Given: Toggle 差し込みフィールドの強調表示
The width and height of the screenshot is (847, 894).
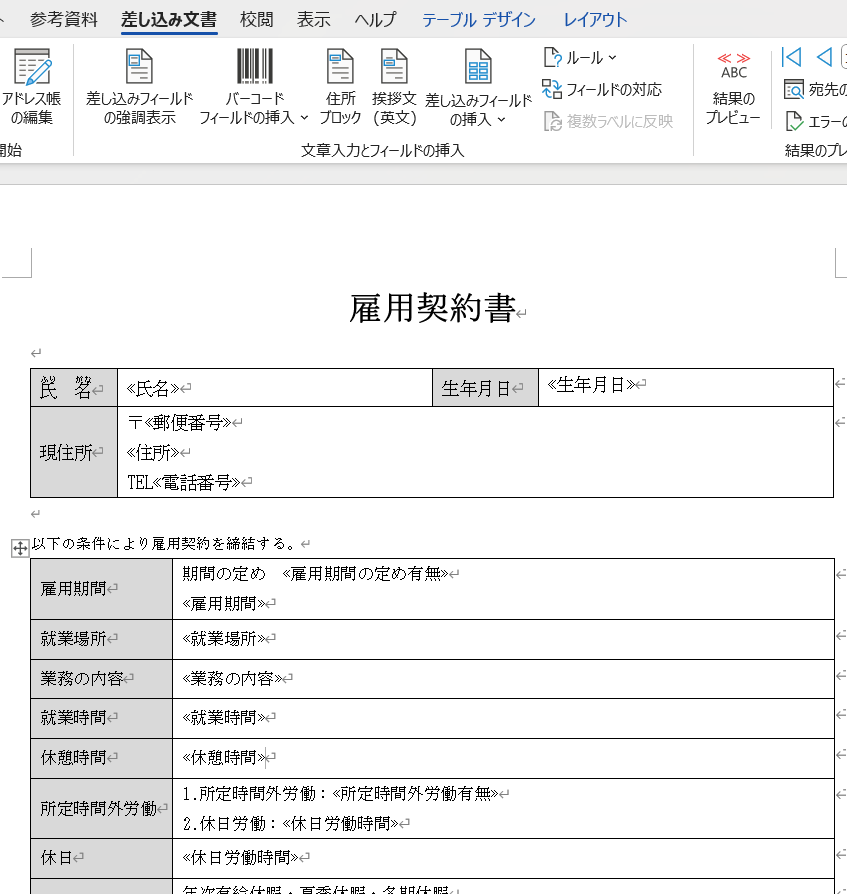Looking at the screenshot, I should (x=139, y=87).
